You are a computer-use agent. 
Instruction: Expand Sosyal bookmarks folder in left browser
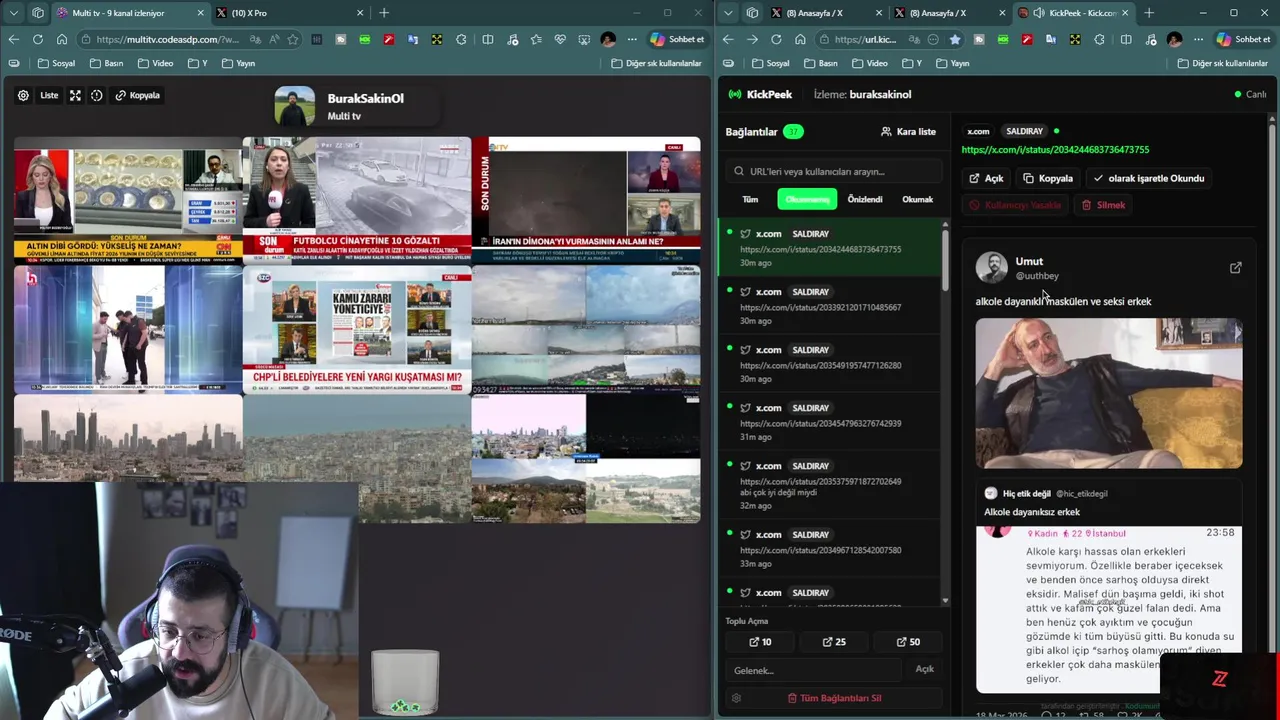[x=56, y=63]
